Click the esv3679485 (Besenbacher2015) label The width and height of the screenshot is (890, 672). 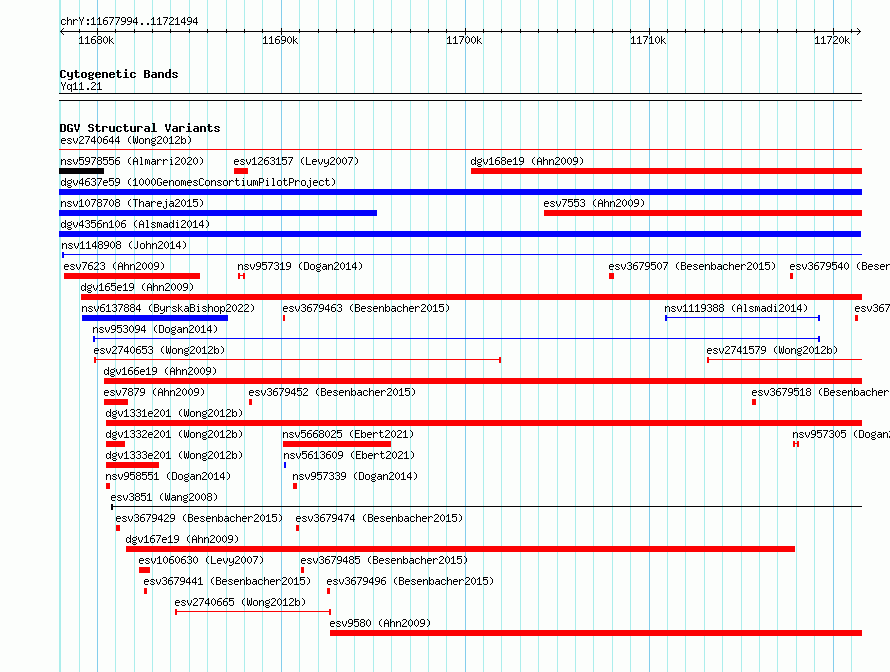tap(384, 560)
